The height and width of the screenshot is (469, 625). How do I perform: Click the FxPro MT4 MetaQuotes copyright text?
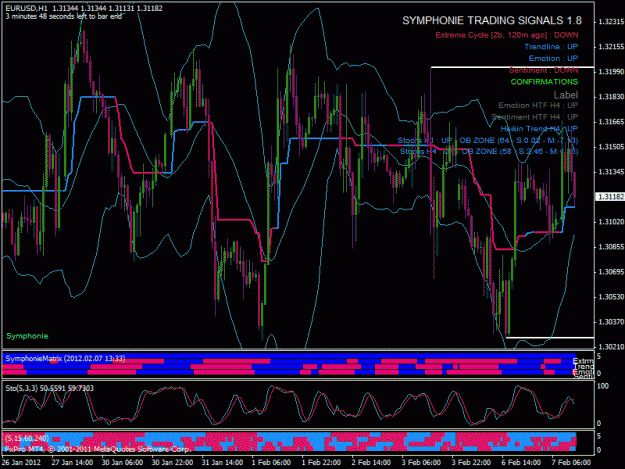tap(97, 449)
